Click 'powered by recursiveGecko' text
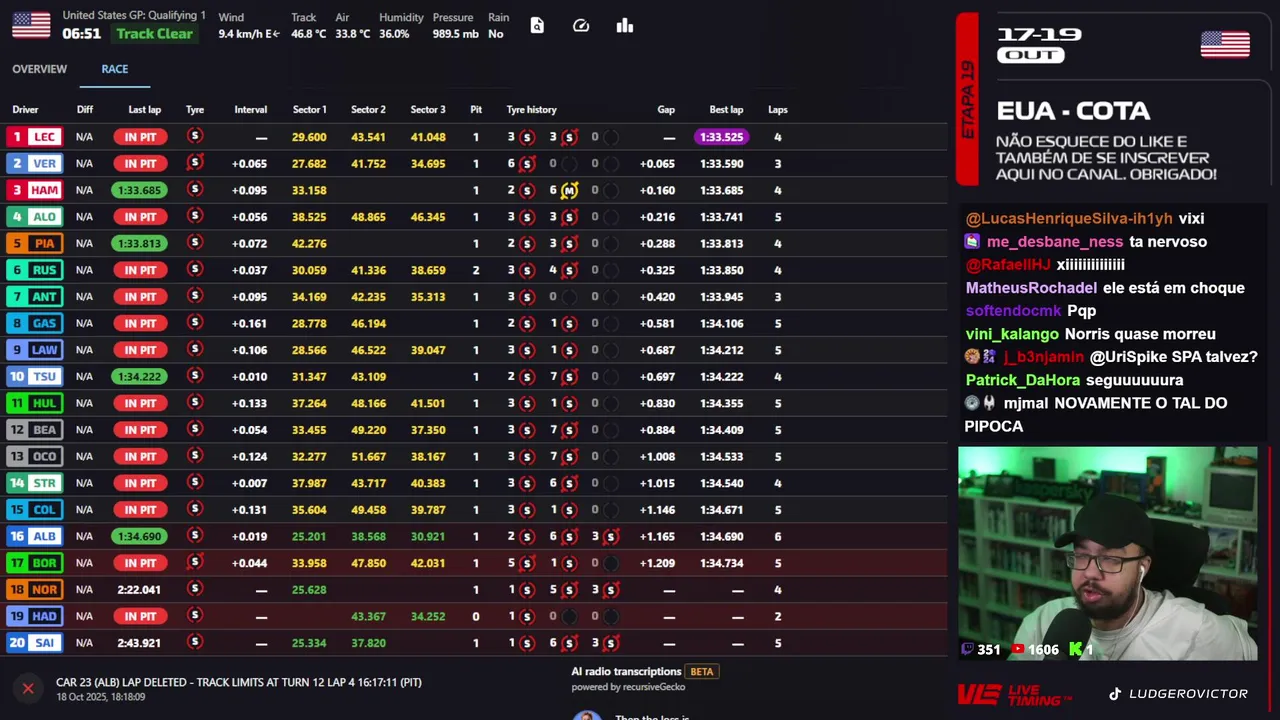1280x720 pixels. [628, 687]
